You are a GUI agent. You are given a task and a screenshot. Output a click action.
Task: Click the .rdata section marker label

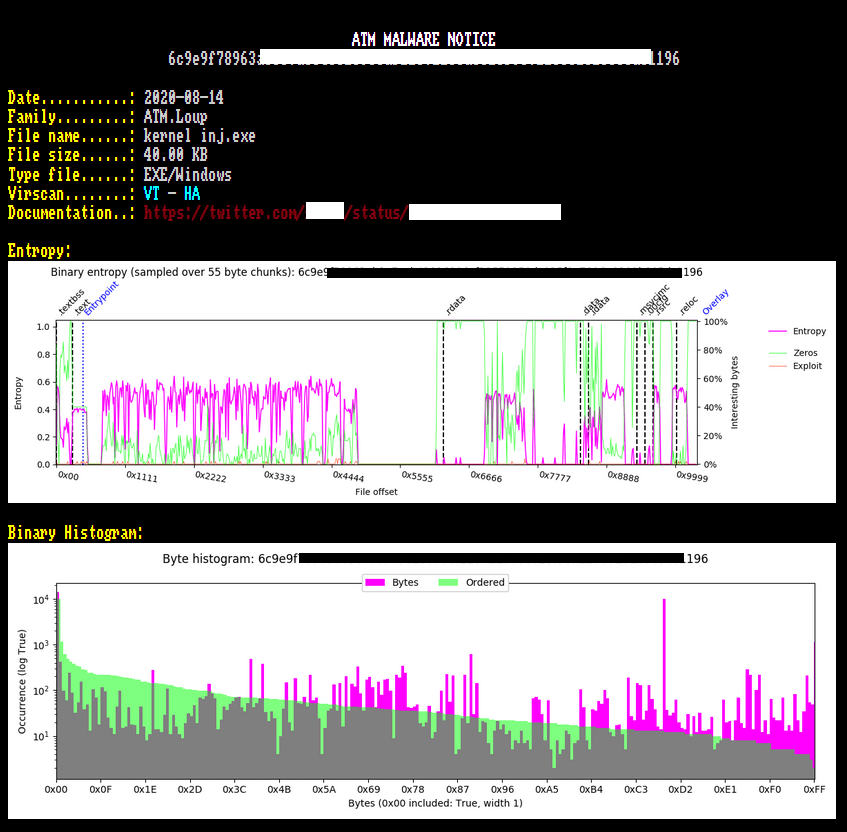tap(456, 304)
